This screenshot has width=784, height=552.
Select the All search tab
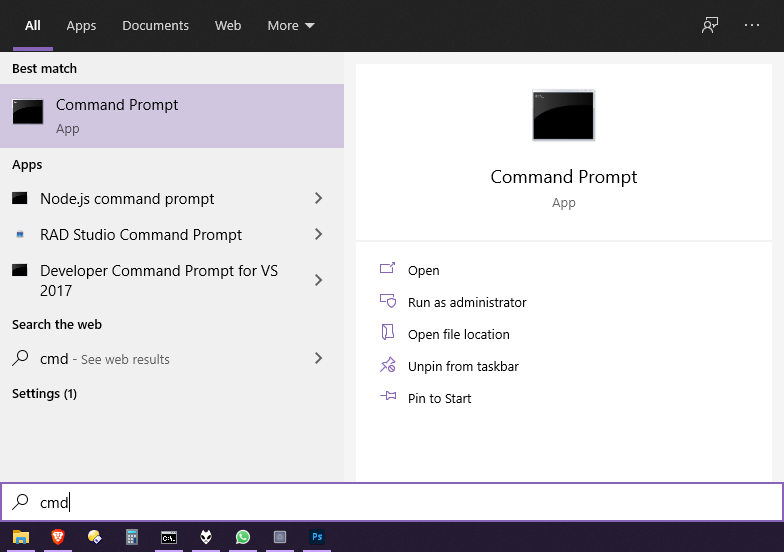pyautogui.click(x=33, y=26)
